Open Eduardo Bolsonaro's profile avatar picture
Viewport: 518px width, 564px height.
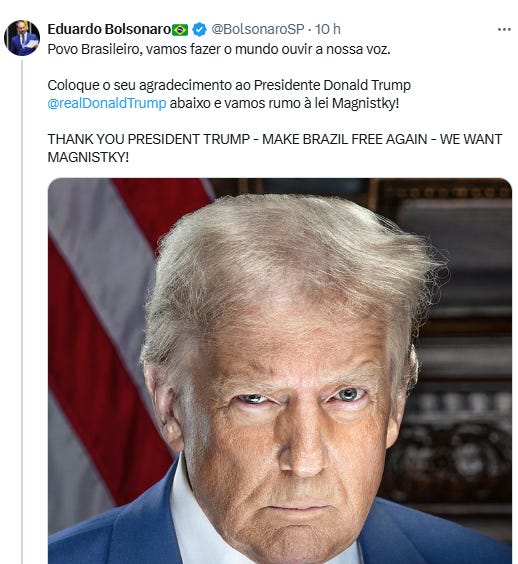22,38
